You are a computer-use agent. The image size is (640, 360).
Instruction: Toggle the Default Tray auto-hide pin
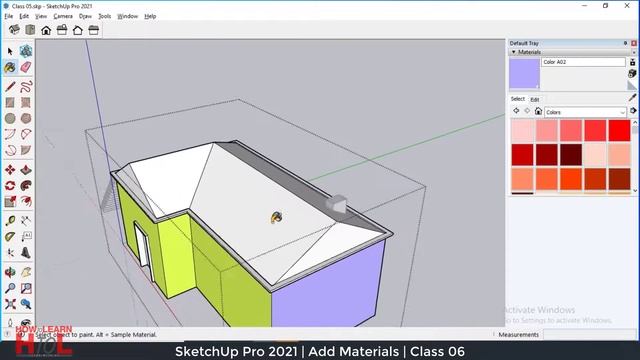[x=625, y=43]
